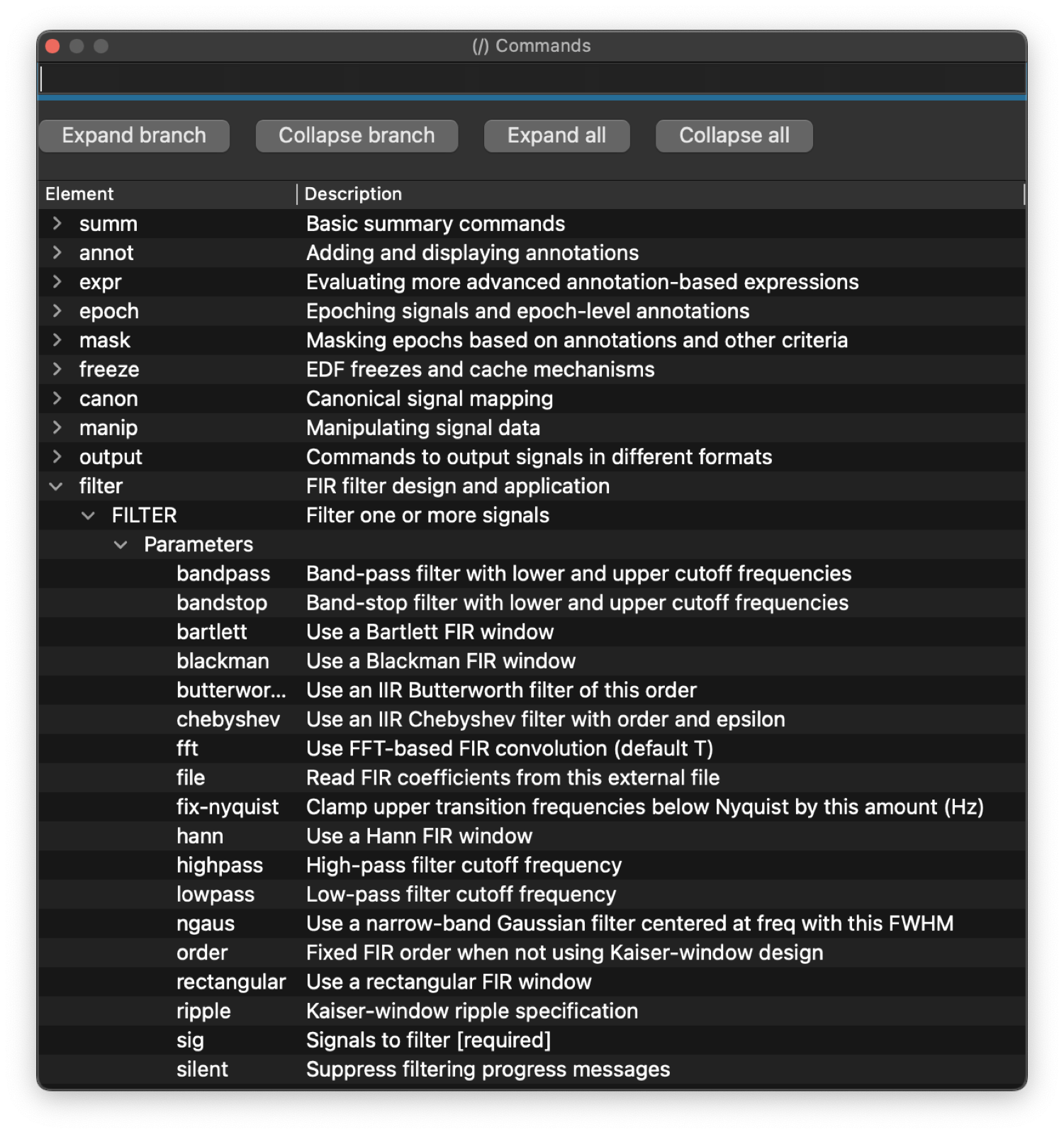1064x1134 pixels.
Task: Focus the command search text field
Action: click(x=532, y=79)
